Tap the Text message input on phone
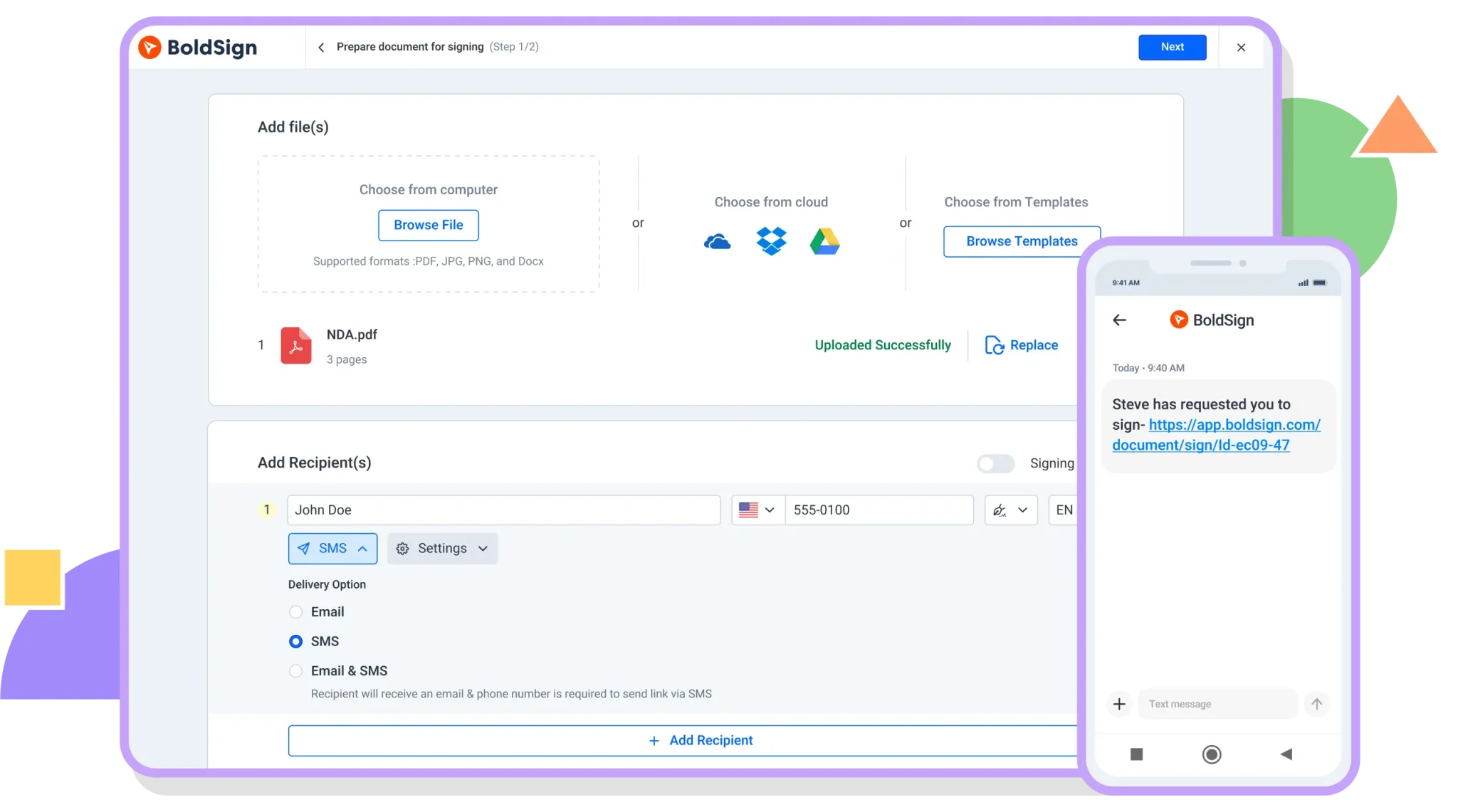Image resolution: width=1458 pixels, height=812 pixels. (x=1217, y=704)
